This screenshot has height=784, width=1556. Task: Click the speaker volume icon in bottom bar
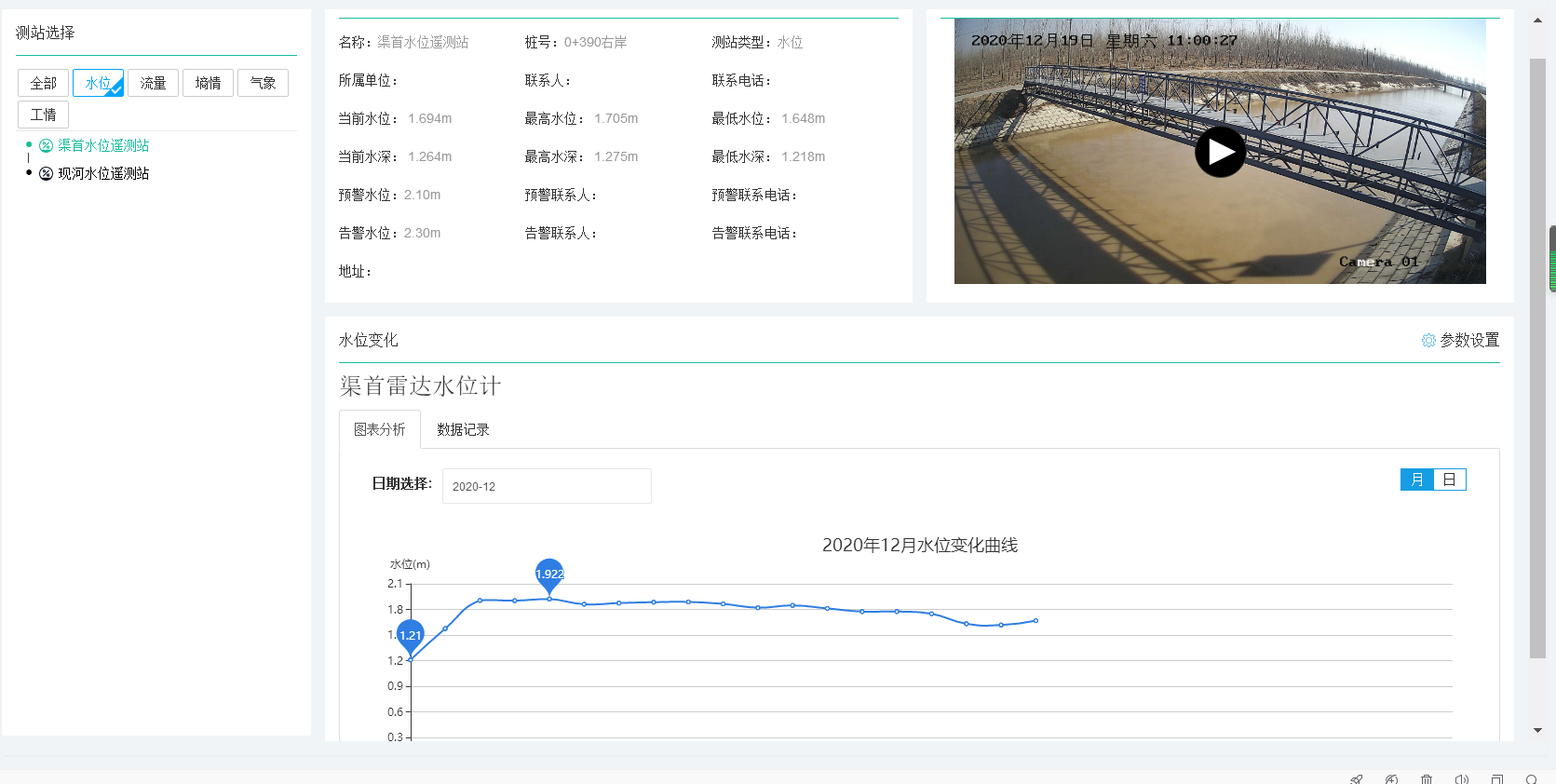coord(1461,778)
